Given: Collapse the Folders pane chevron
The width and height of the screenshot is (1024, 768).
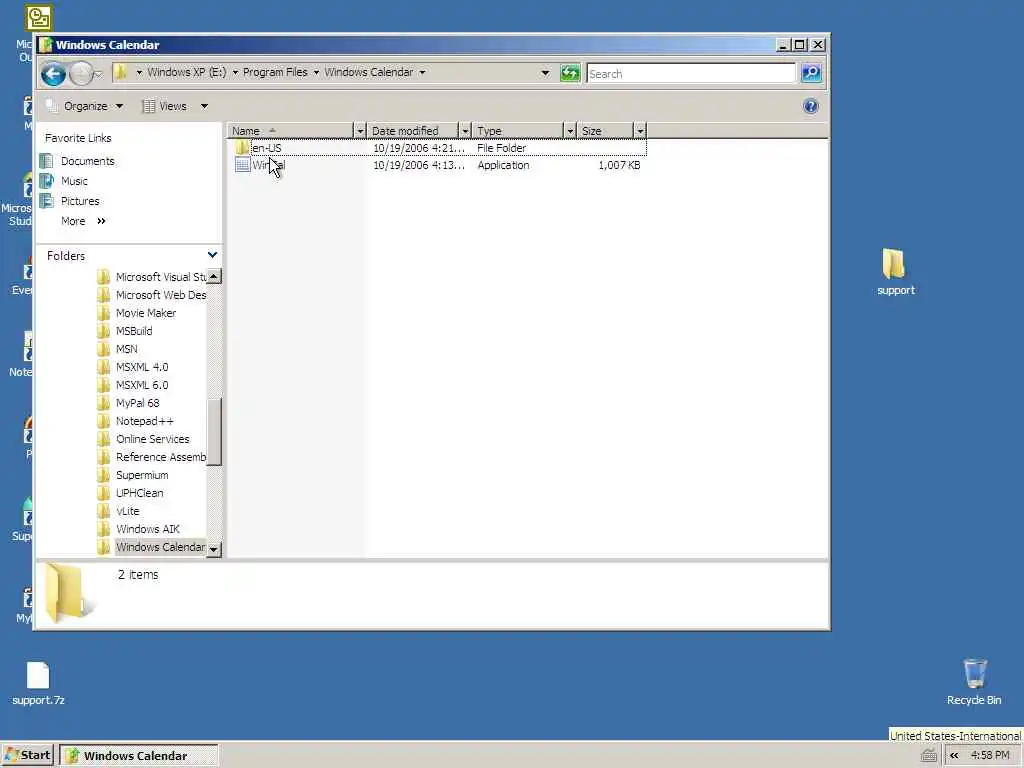Looking at the screenshot, I should [x=212, y=255].
